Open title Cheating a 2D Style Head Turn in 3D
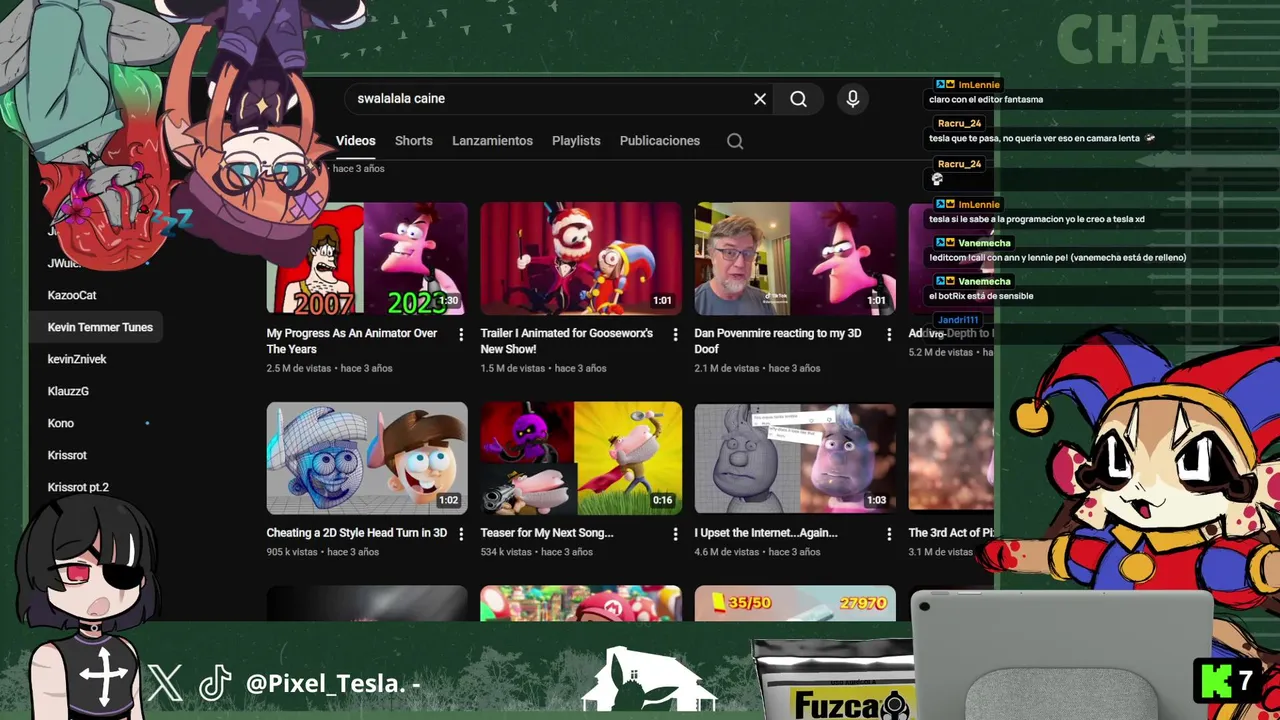The width and height of the screenshot is (1280, 720). pyautogui.click(x=357, y=533)
